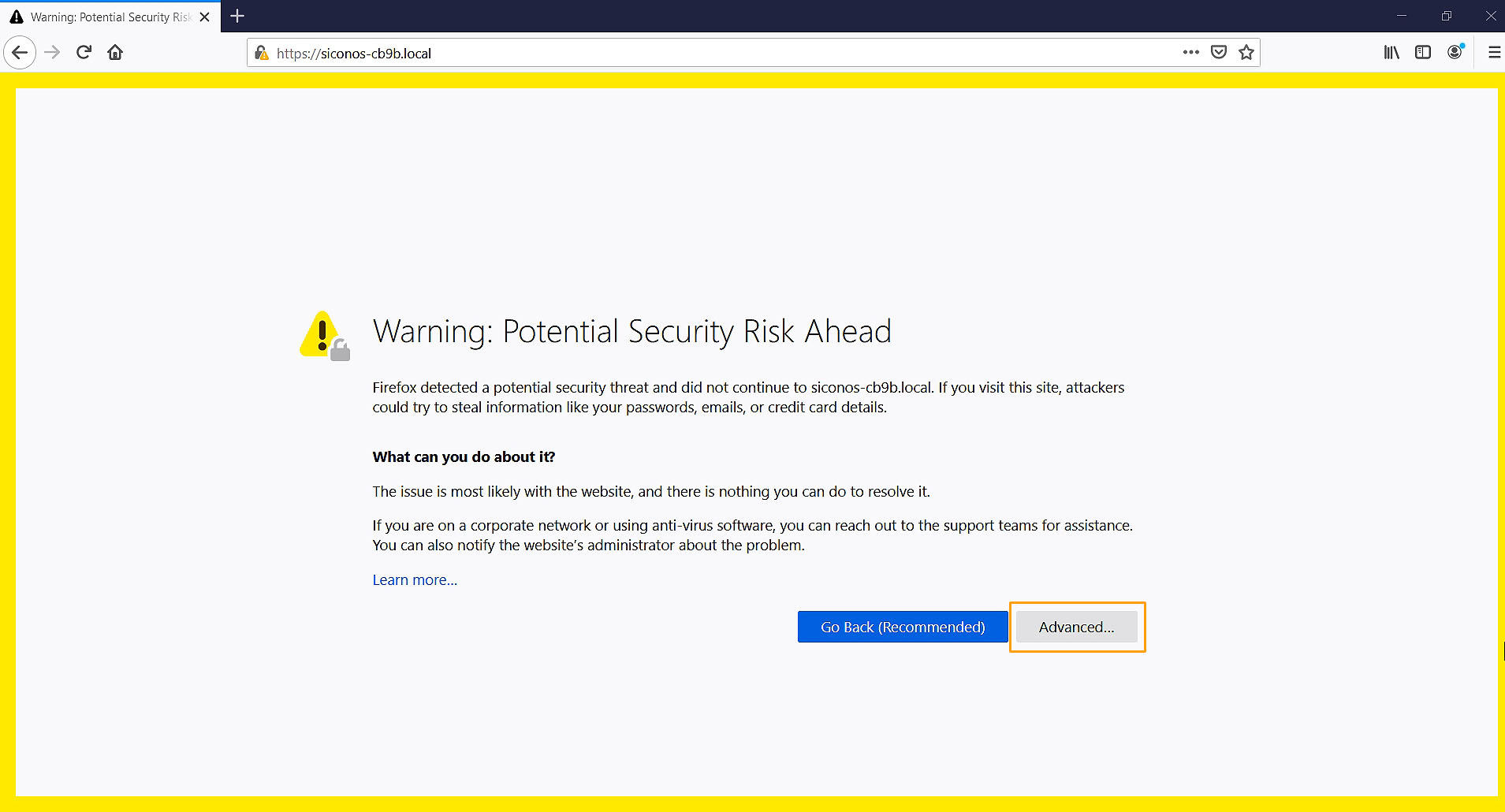This screenshot has width=1505, height=812.
Task: Bookmark this page with the star
Action: point(1246,53)
